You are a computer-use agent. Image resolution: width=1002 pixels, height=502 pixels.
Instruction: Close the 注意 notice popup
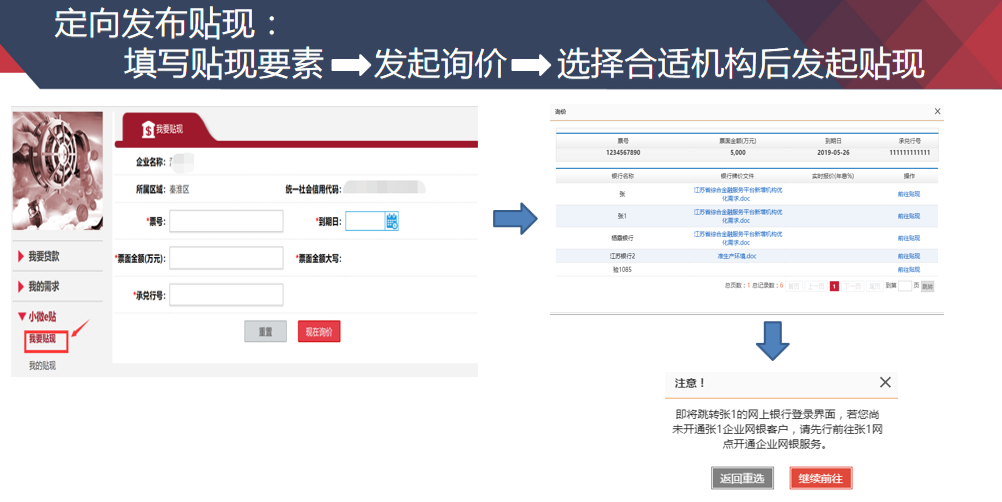coord(885,382)
